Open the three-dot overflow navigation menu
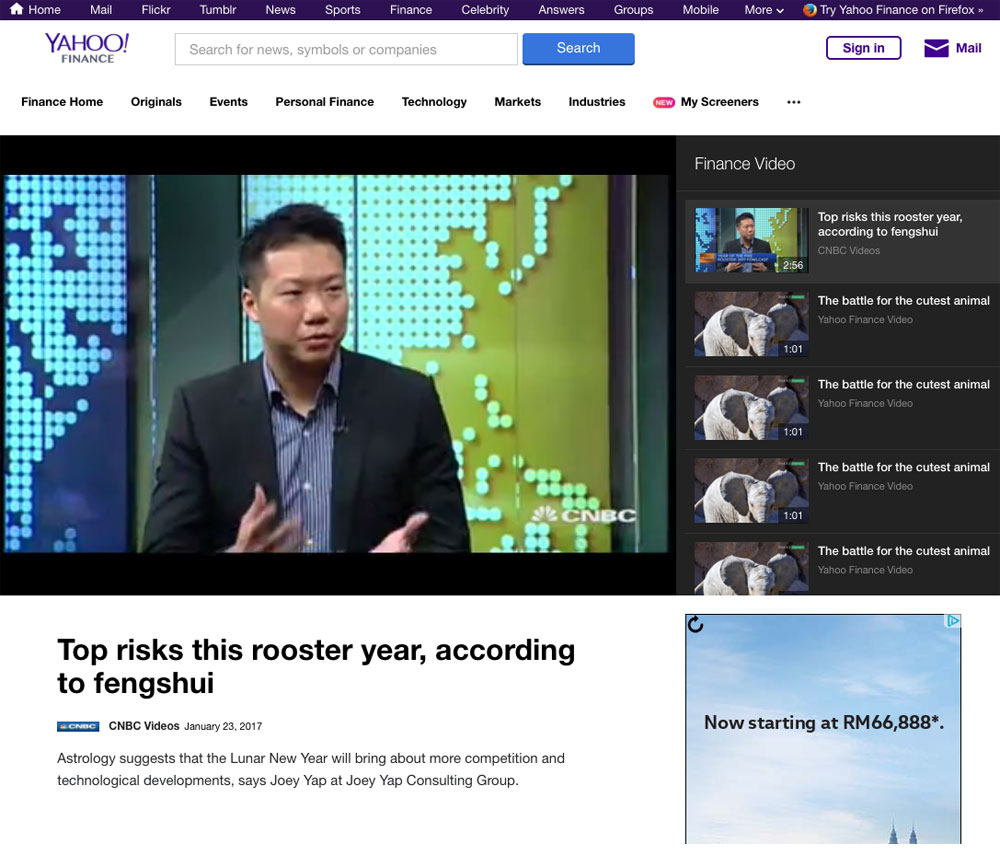The width and height of the screenshot is (1000, 855). [794, 102]
